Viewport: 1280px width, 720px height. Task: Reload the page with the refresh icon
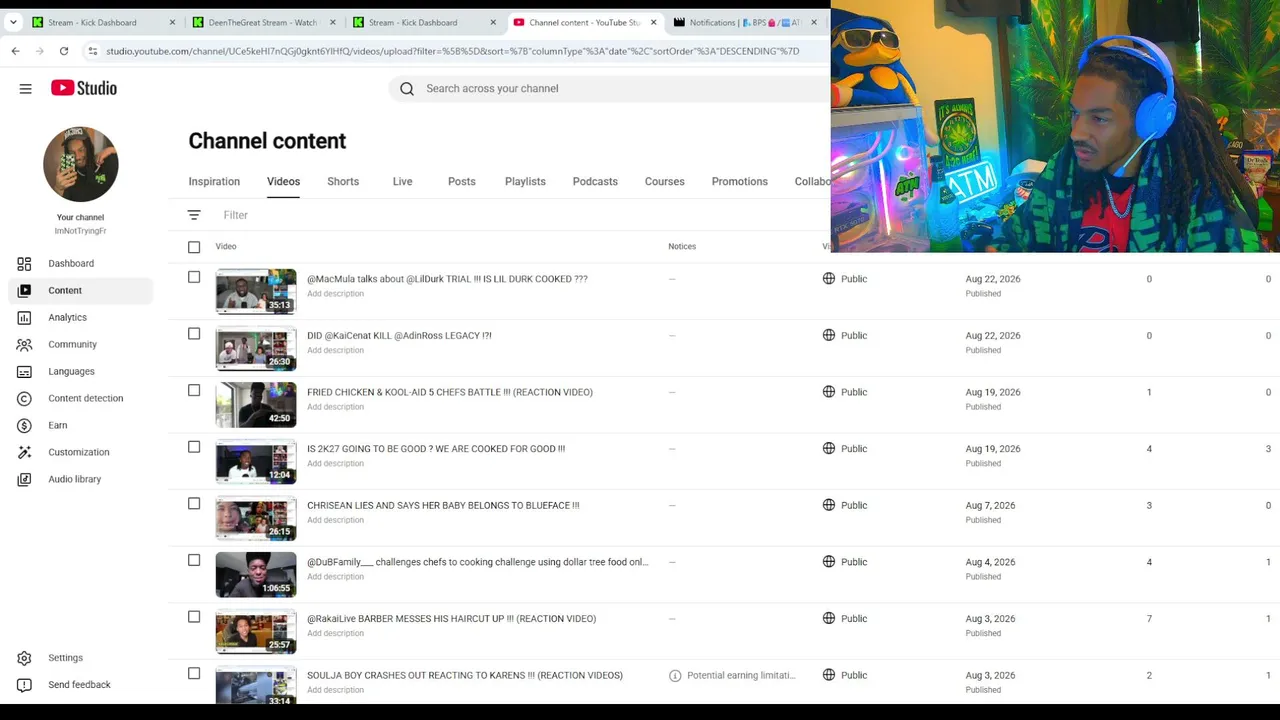(64, 51)
